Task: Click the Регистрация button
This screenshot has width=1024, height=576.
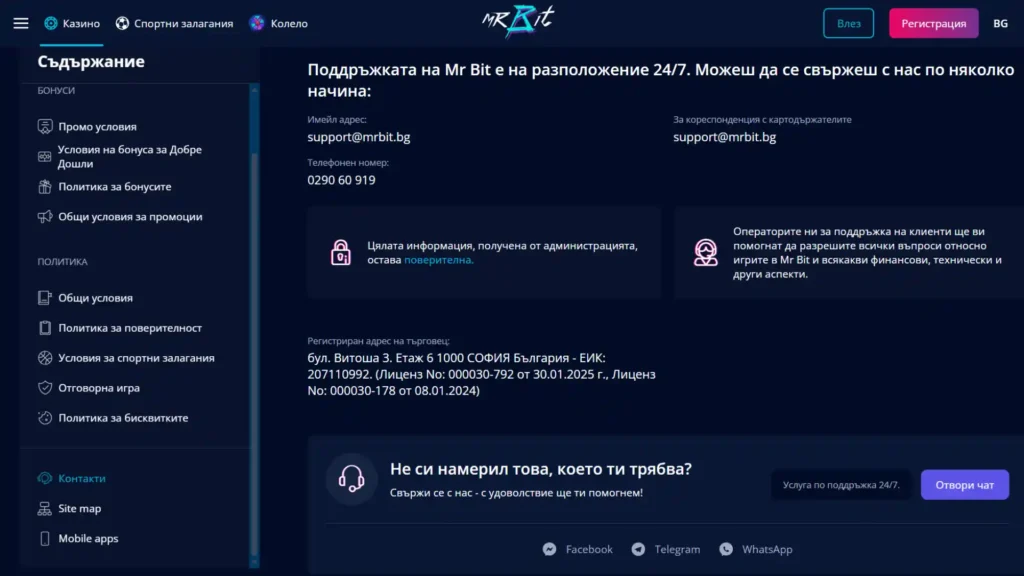Action: (x=933, y=24)
